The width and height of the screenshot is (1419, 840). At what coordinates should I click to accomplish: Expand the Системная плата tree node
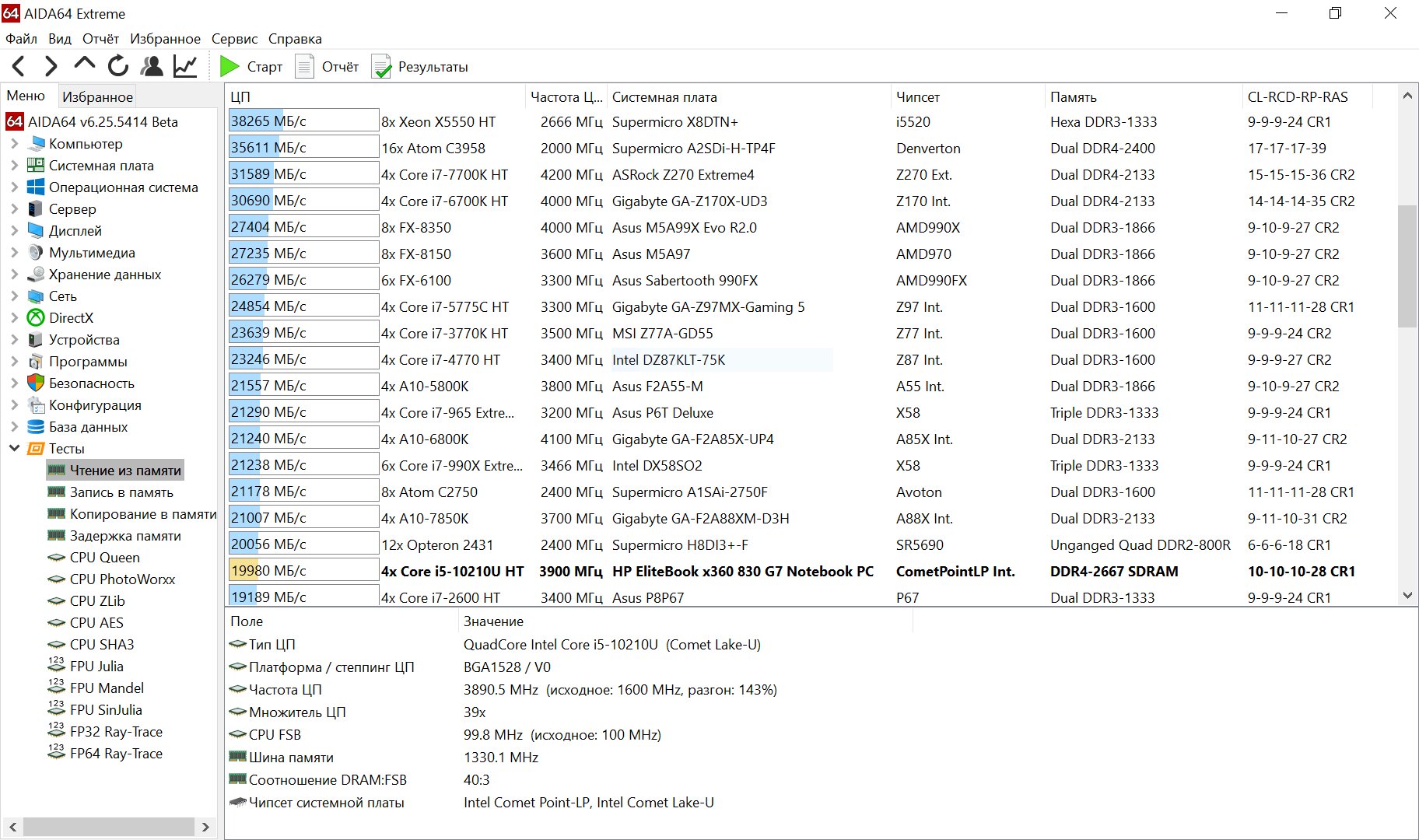[x=14, y=166]
